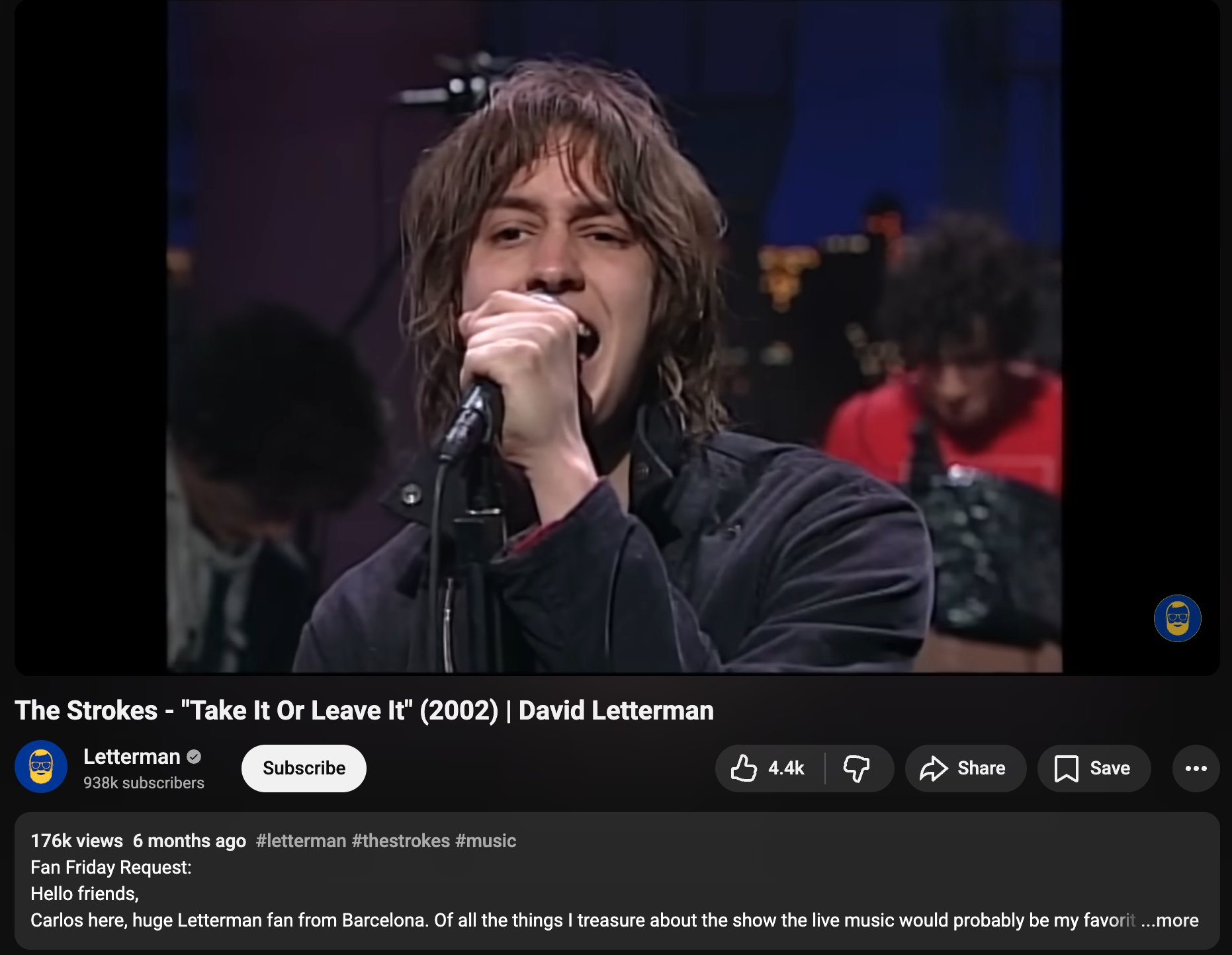Click the Save bookmark icon
Screen dimensions: 1232x955
[1066, 768]
